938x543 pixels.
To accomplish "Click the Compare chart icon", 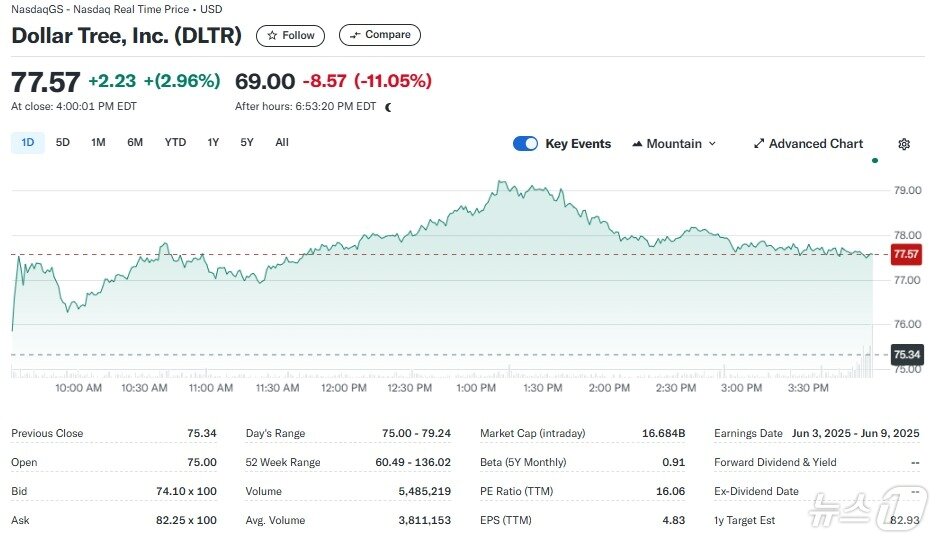I will 355,35.
